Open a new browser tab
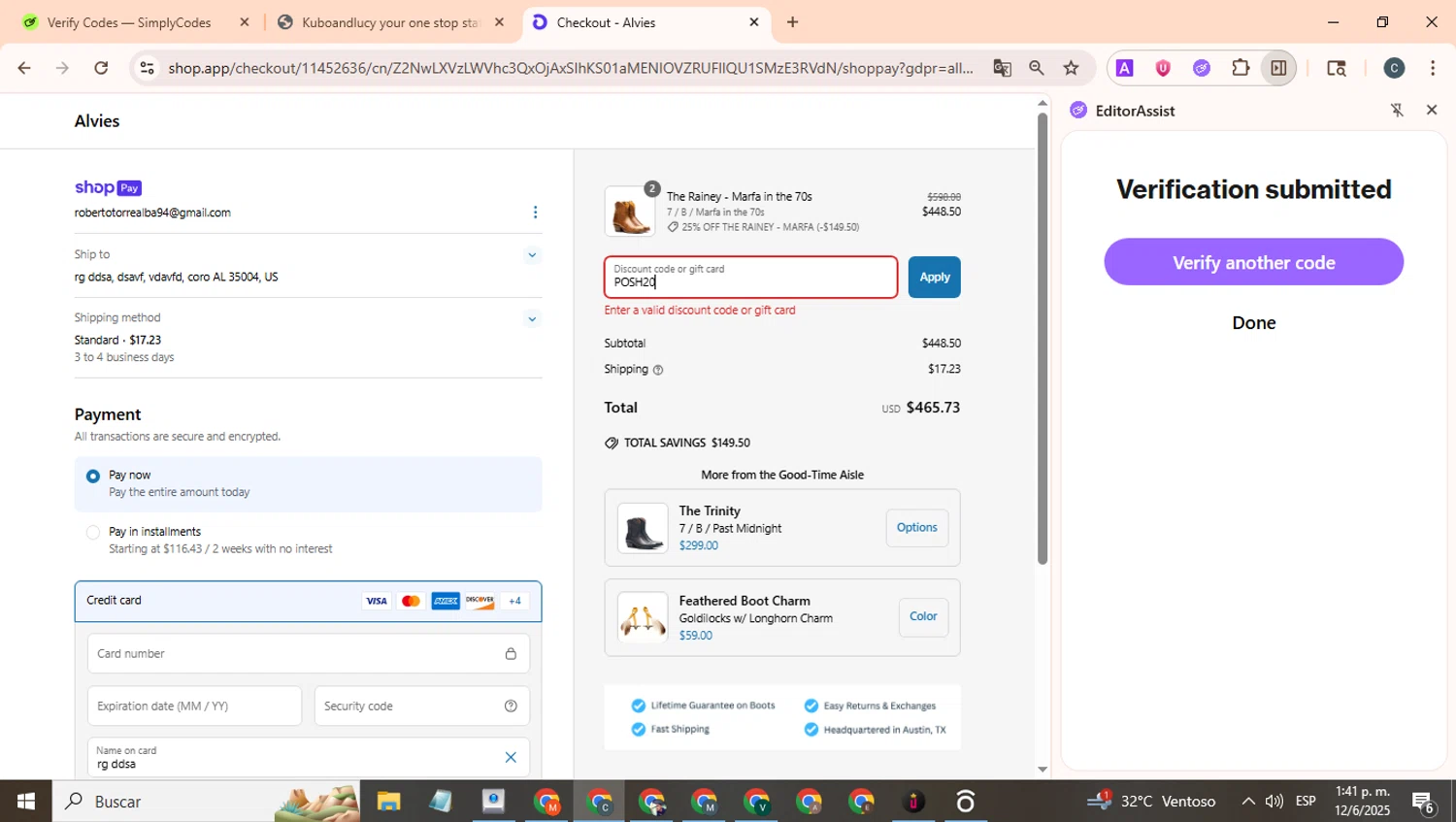 coord(792,22)
